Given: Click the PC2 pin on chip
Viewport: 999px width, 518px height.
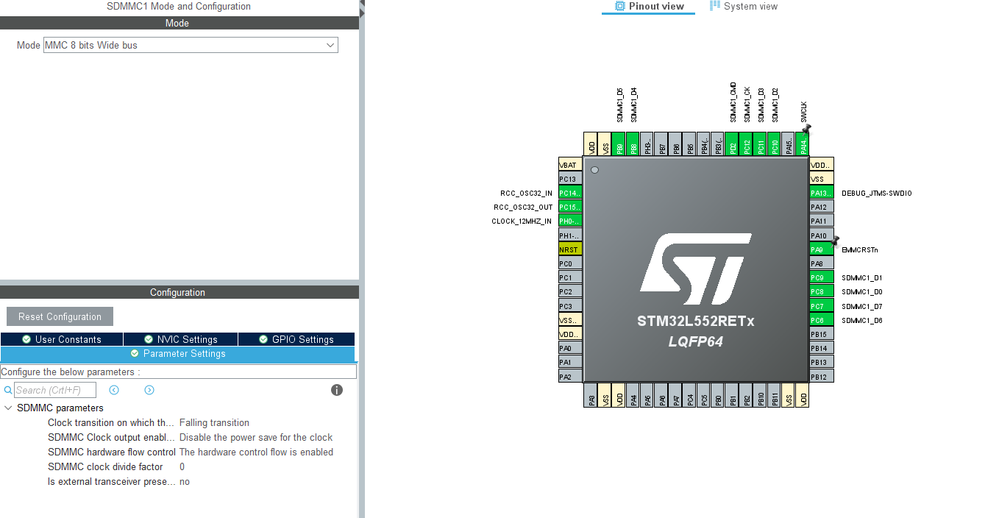Looking at the screenshot, I should pos(570,292).
